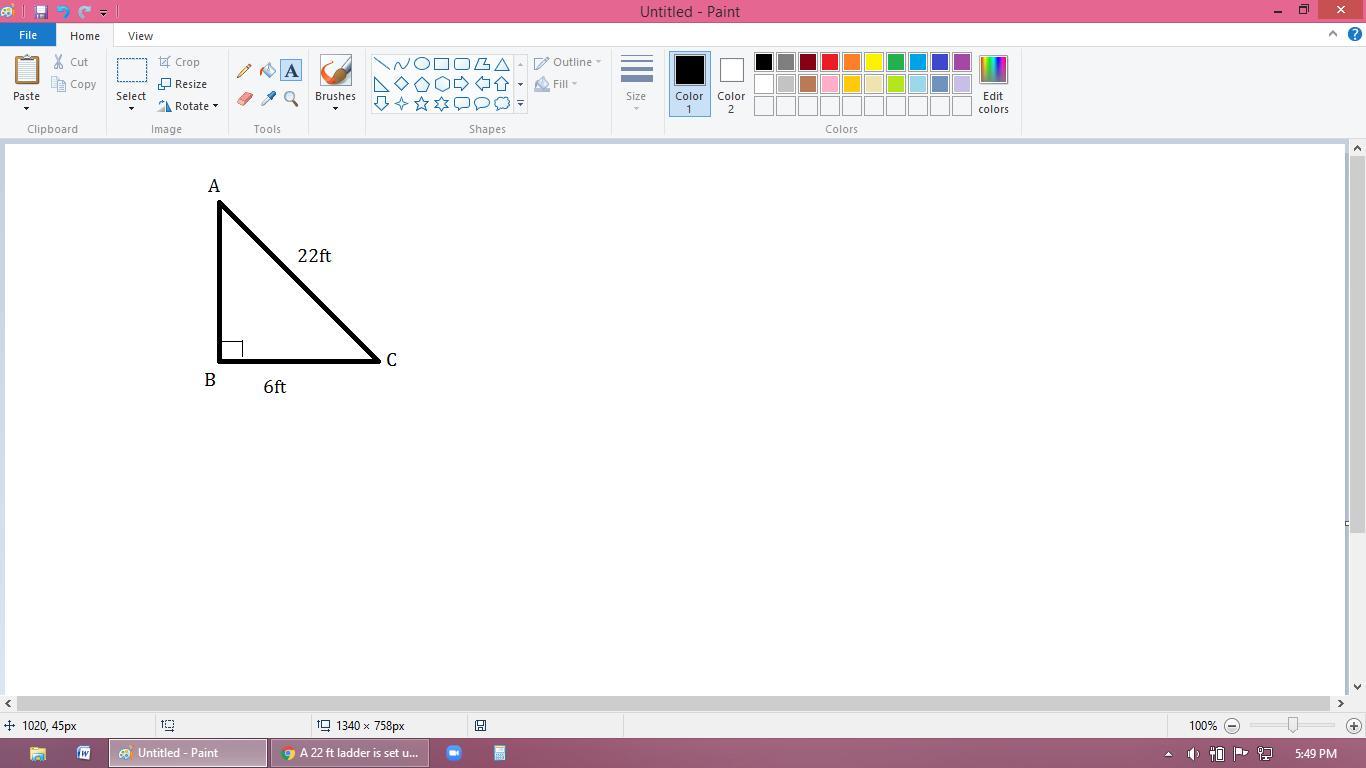
Task: Pick the Diamond shape
Action: click(401, 84)
